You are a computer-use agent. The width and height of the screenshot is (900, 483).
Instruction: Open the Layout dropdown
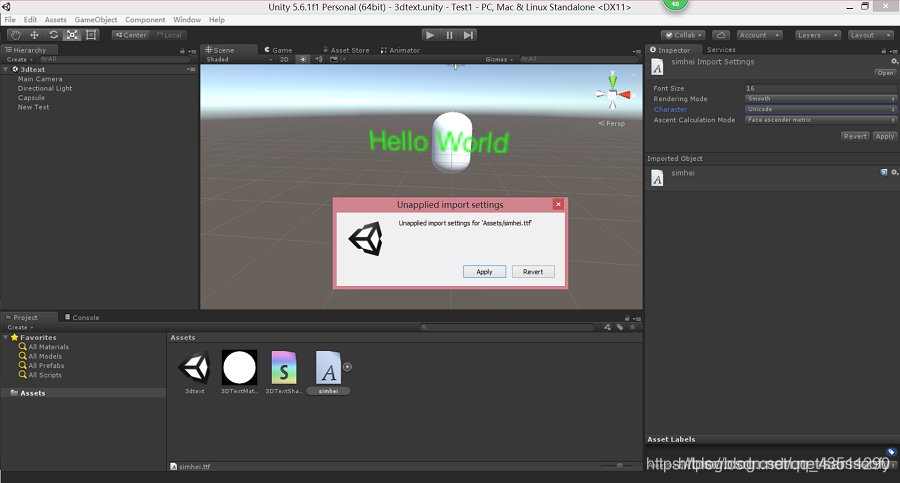871,35
